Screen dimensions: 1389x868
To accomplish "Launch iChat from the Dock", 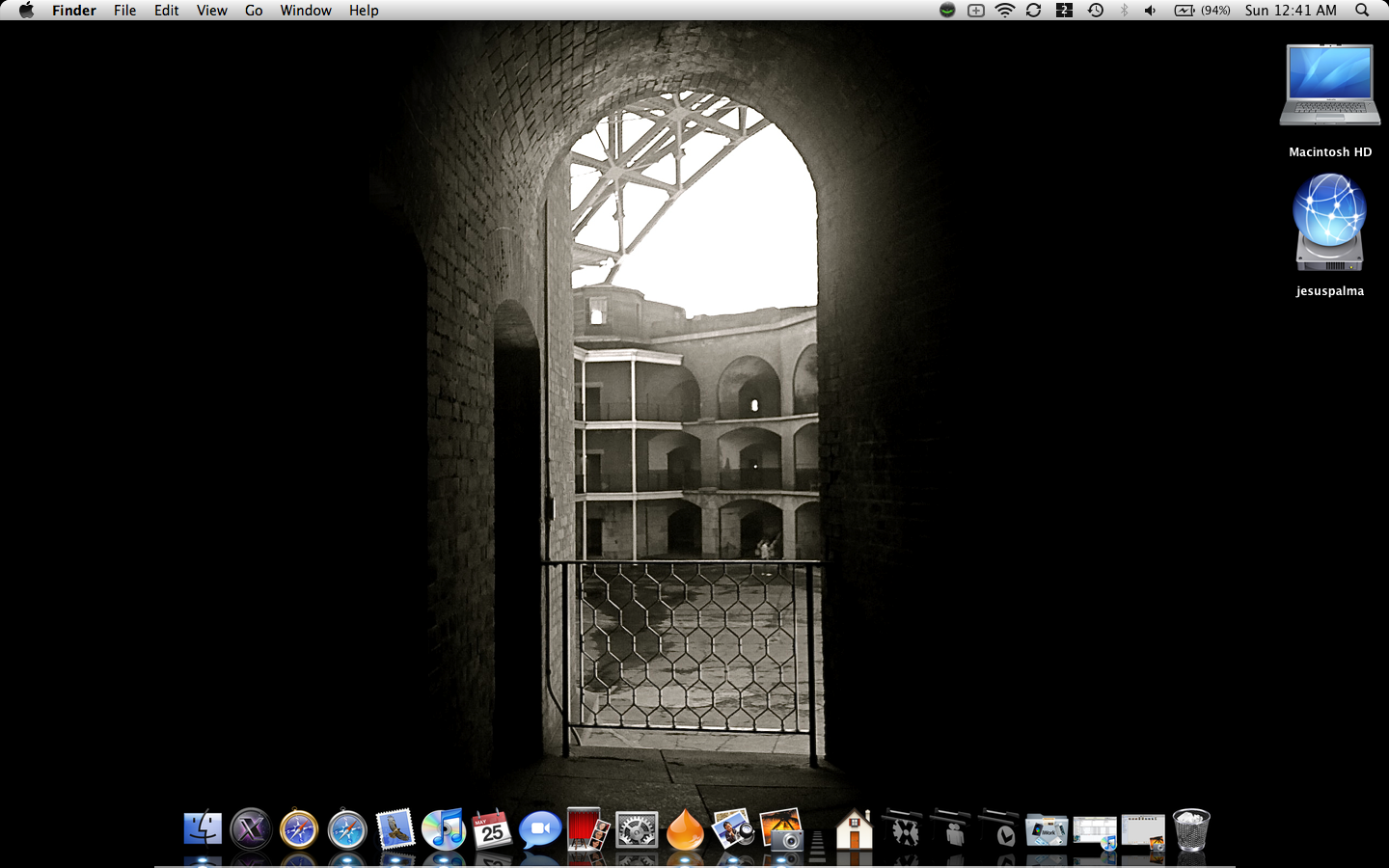I will [x=540, y=829].
